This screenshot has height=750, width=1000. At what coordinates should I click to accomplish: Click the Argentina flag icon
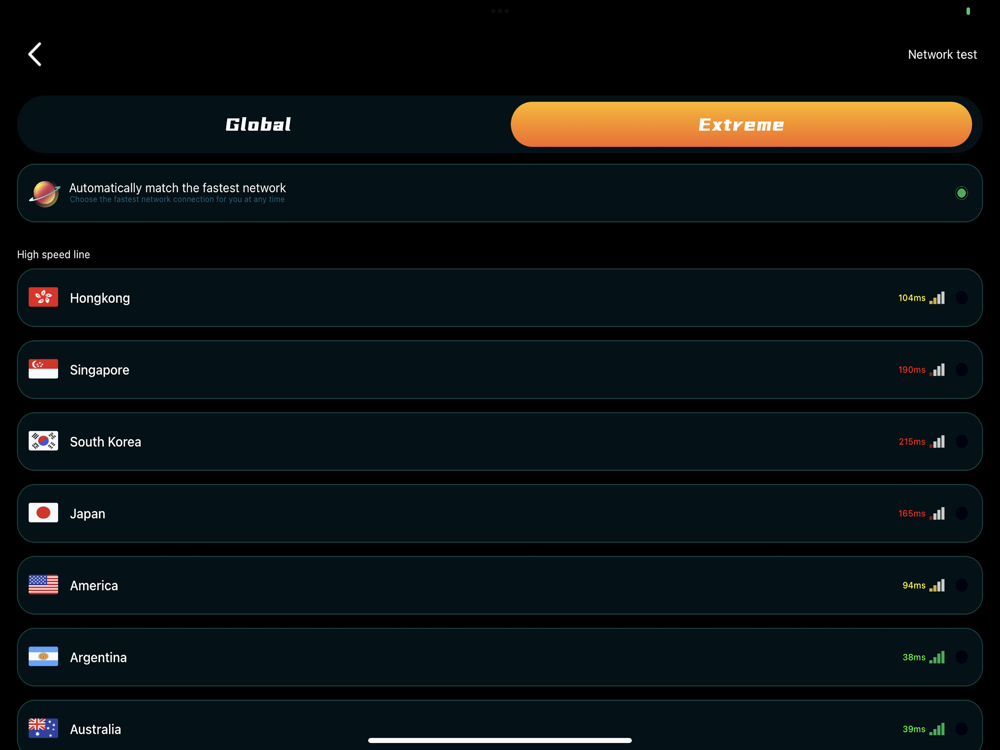43,657
